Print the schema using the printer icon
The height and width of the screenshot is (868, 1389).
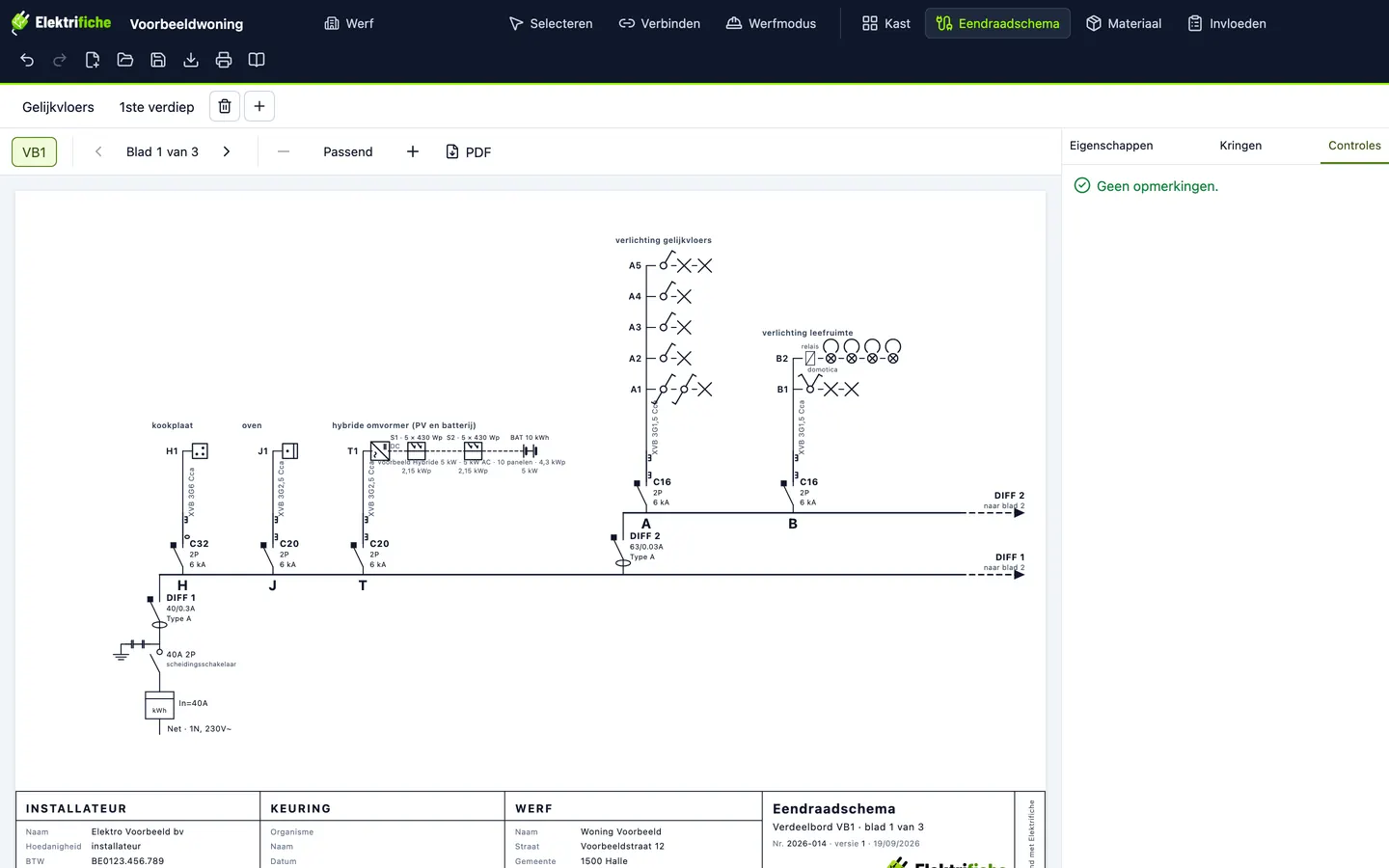click(224, 60)
